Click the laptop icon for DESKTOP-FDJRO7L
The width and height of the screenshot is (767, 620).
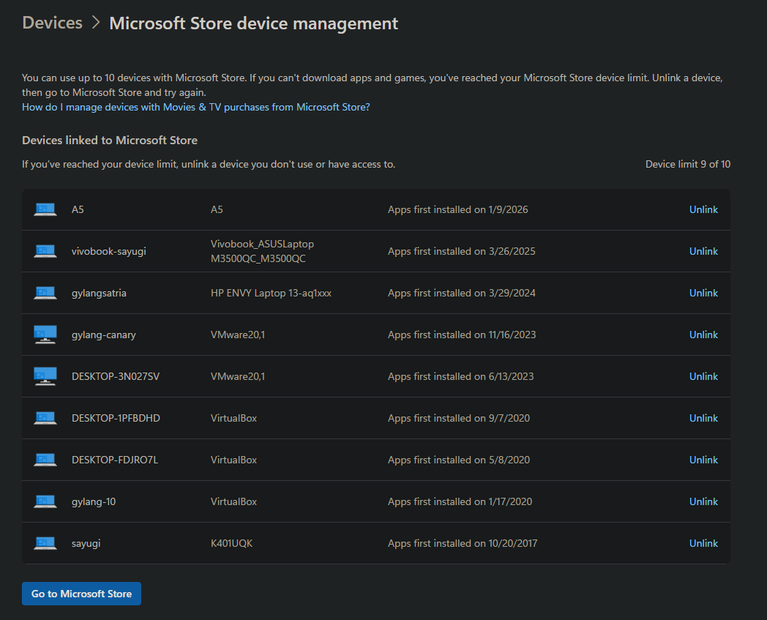[x=45, y=459]
